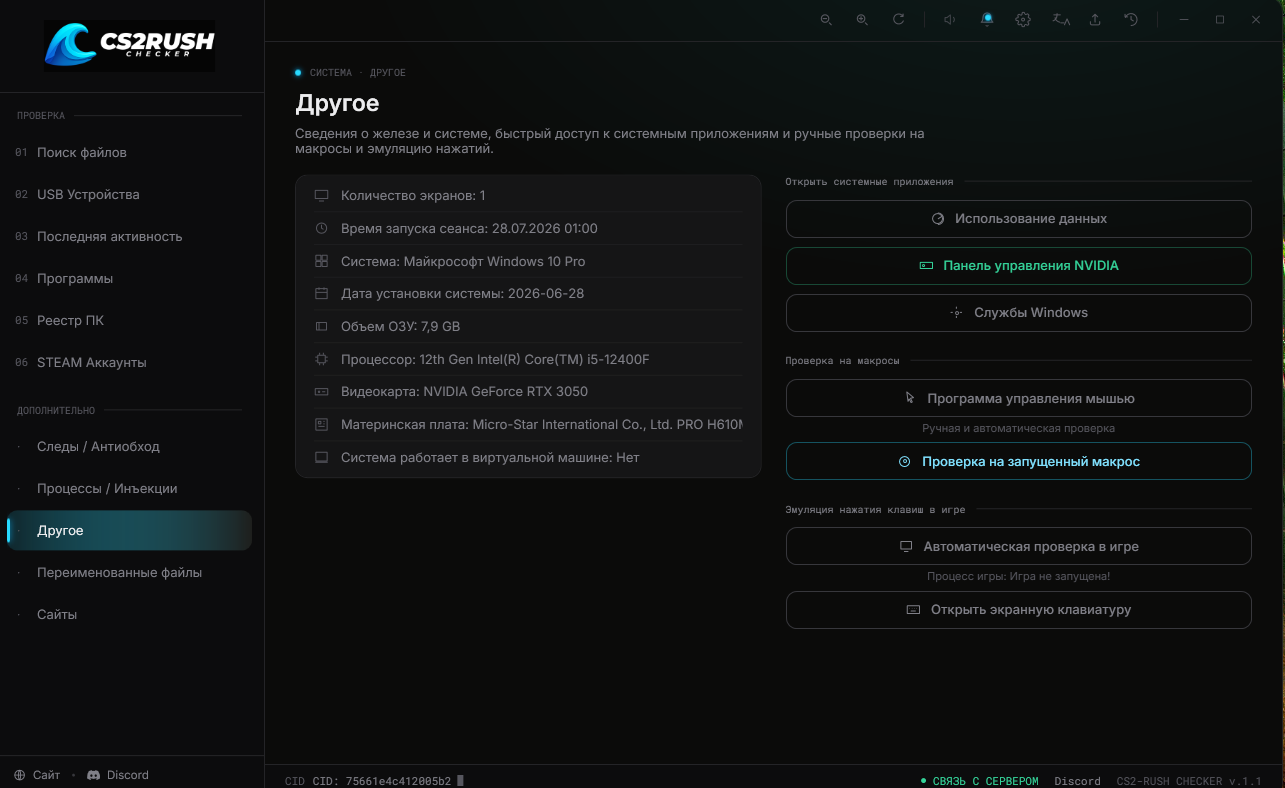The image size is (1285, 788).
Task: Zoom in using the magnifier plus icon
Action: click(862, 20)
